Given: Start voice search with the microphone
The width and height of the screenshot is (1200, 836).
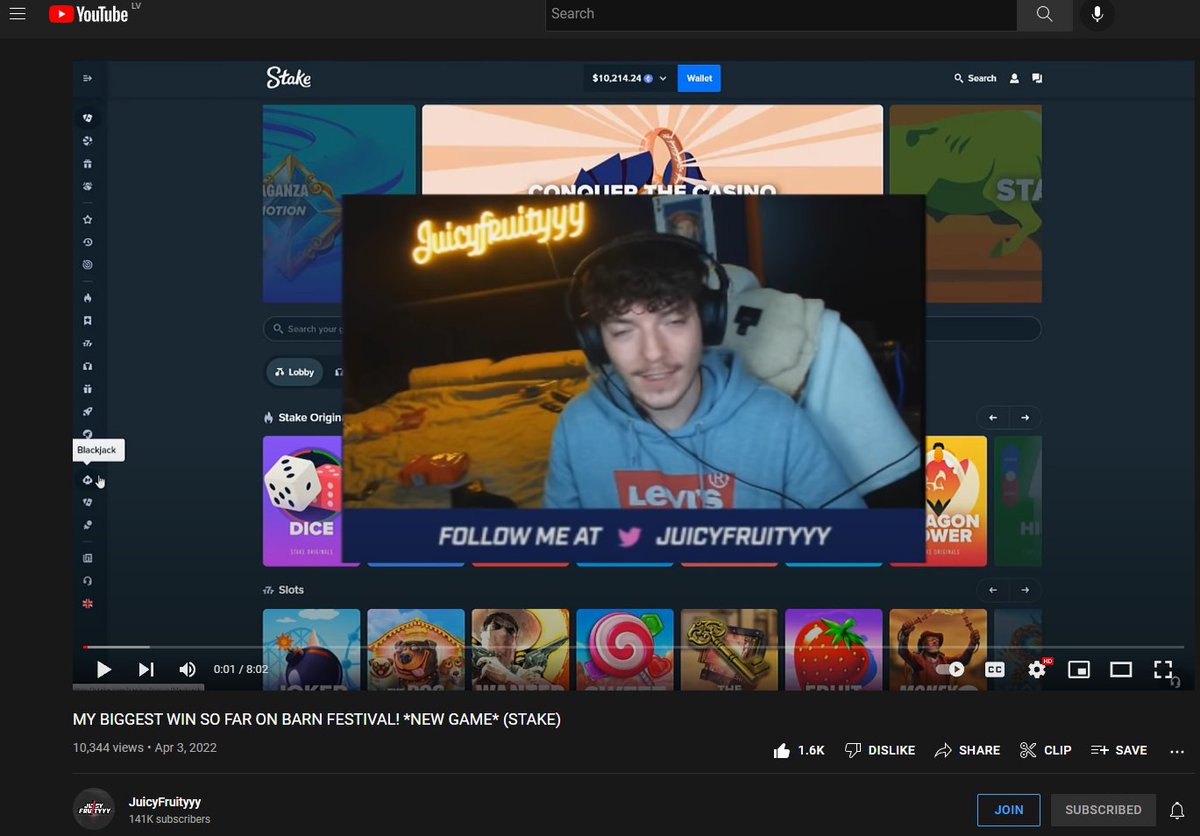Looking at the screenshot, I should (x=1097, y=14).
